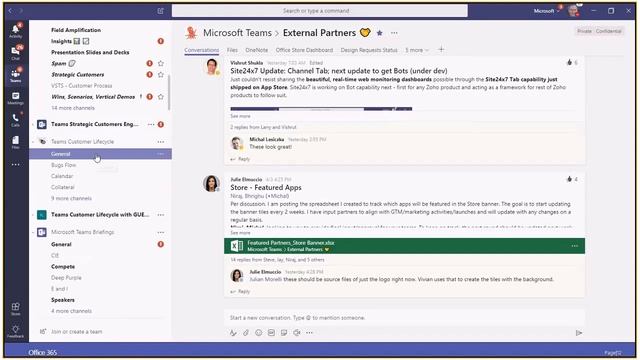Click the new chat compose icon
This screenshot has height=360, width=640.
160,11
